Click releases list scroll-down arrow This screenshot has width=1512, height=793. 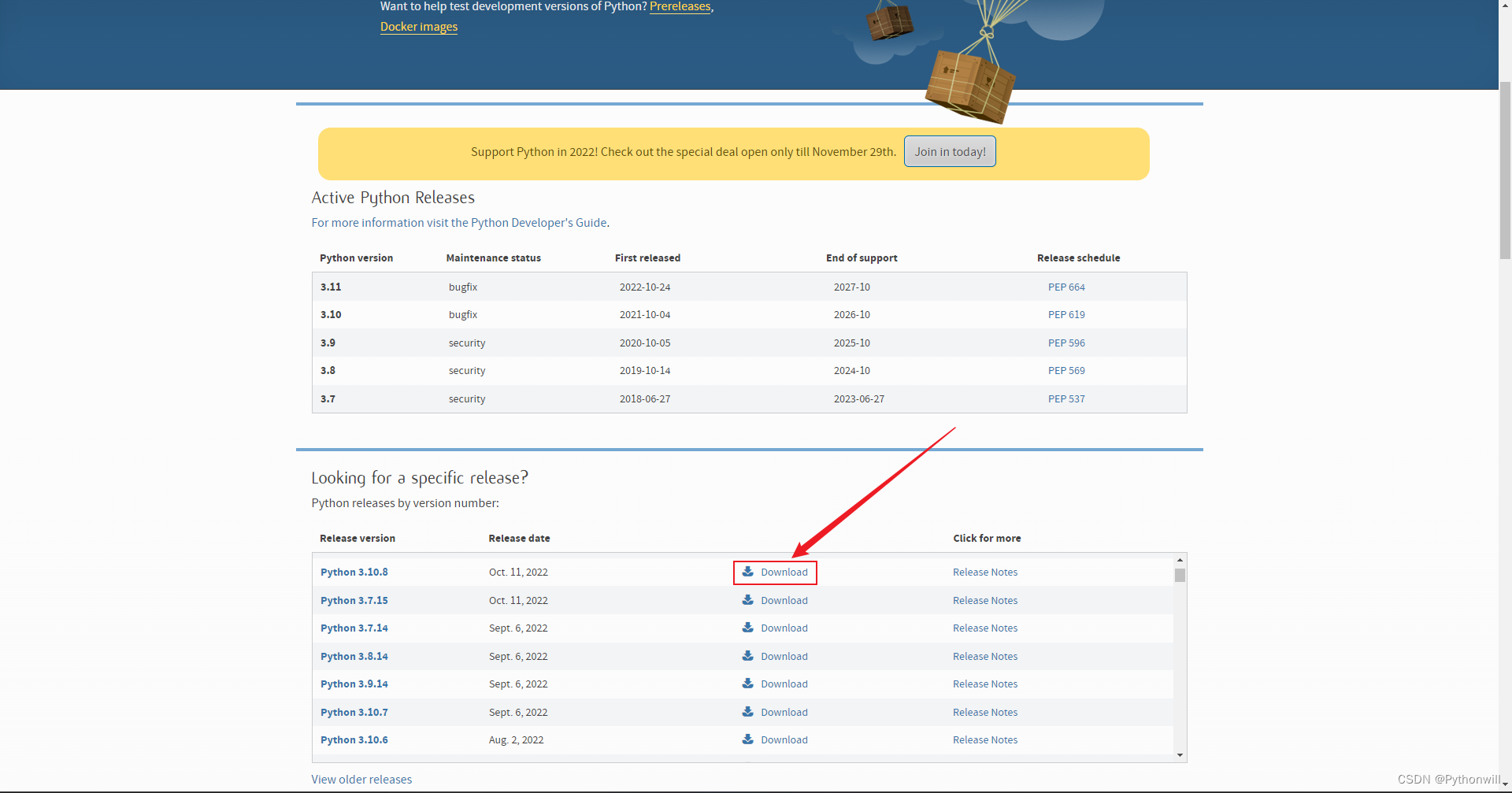[1180, 755]
